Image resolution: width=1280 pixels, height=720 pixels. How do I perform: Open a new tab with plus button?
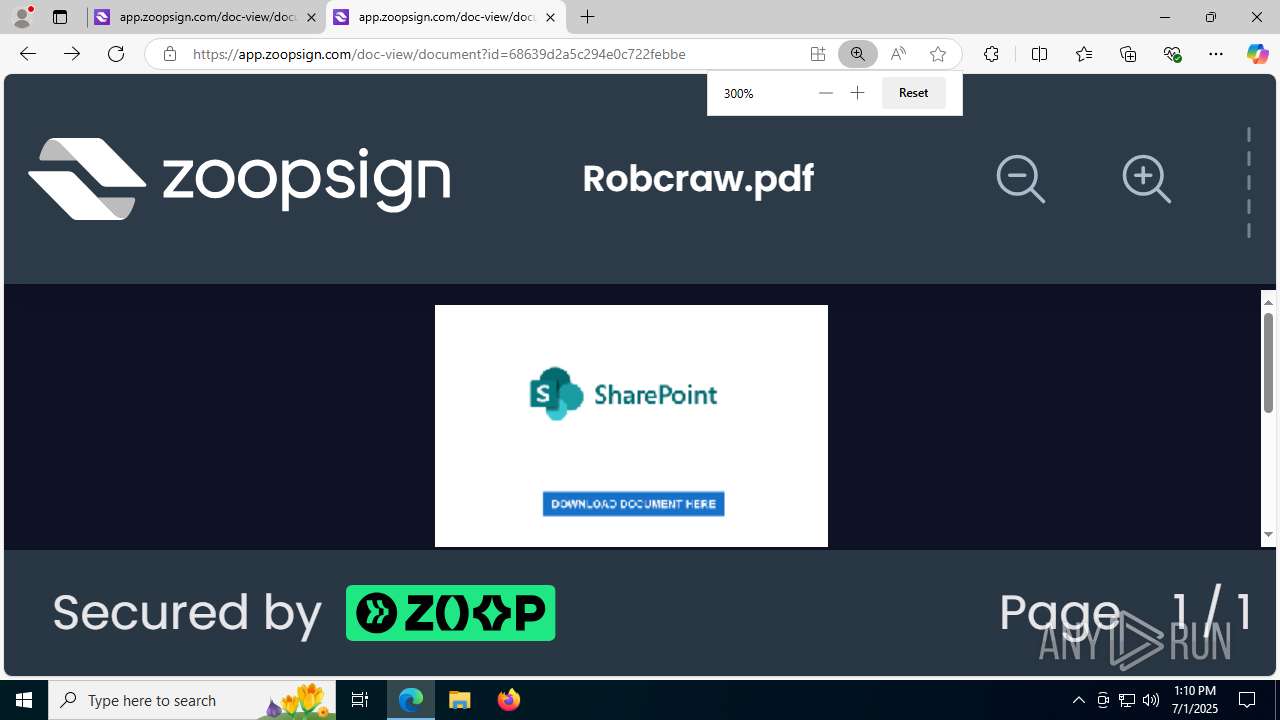pos(588,17)
